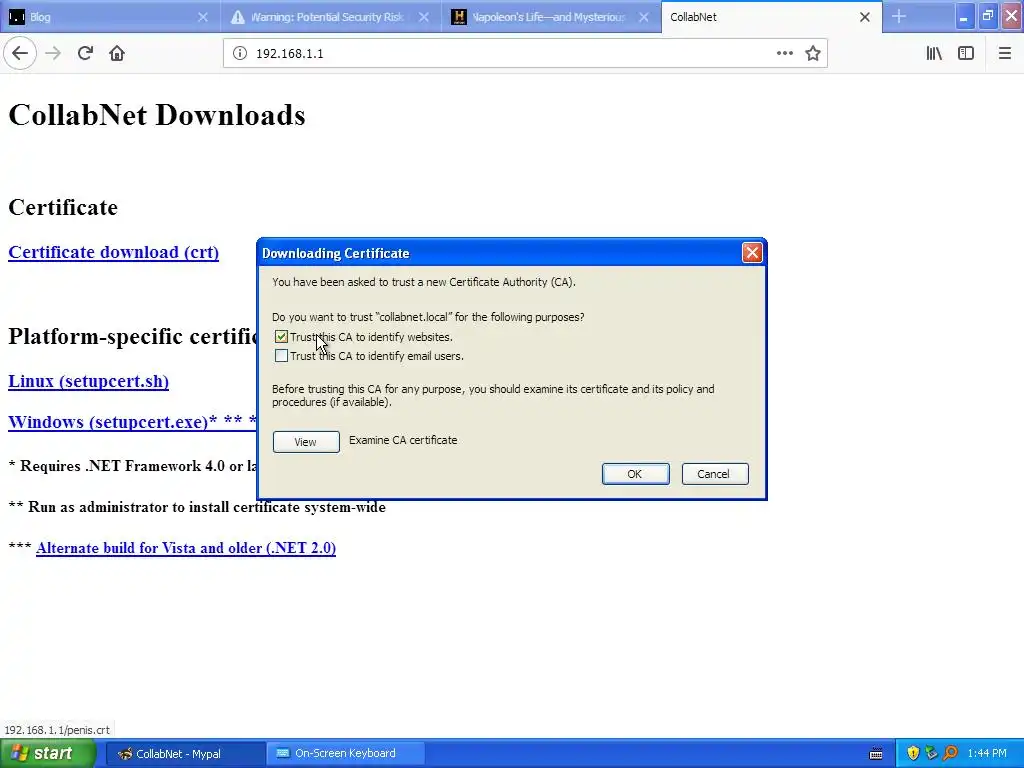Image resolution: width=1024 pixels, height=768 pixels.
Task: Click the 'Examine CA certificate' label
Action: pyautogui.click(x=403, y=440)
